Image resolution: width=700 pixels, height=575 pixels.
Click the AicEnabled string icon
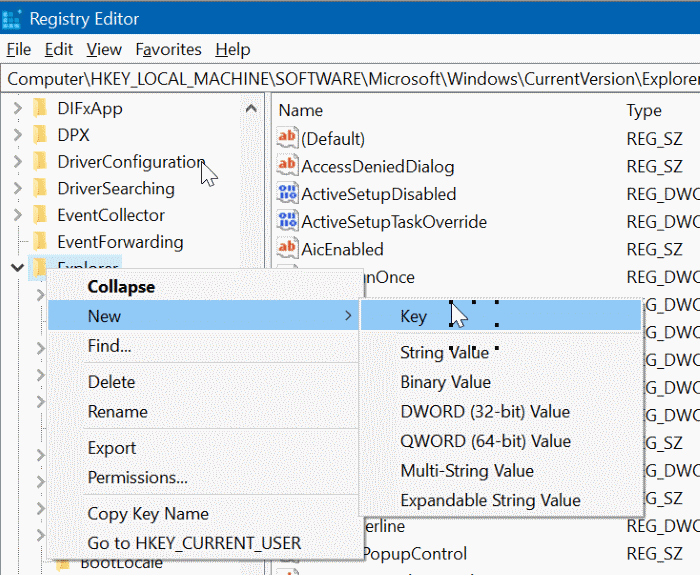[x=287, y=249]
